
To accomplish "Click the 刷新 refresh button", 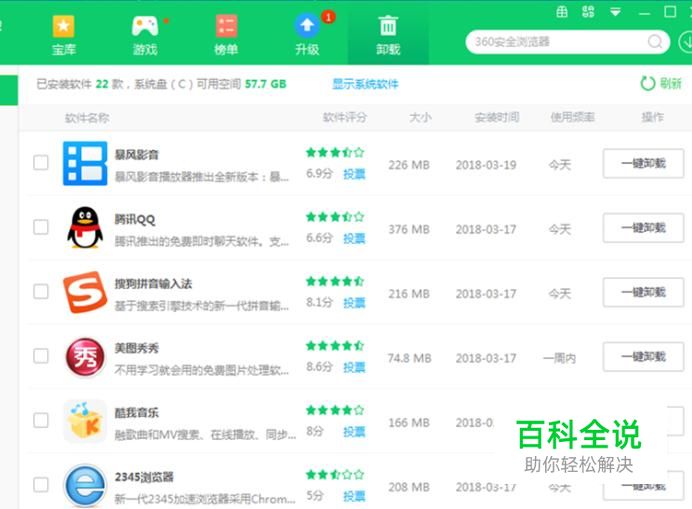I will (x=661, y=83).
